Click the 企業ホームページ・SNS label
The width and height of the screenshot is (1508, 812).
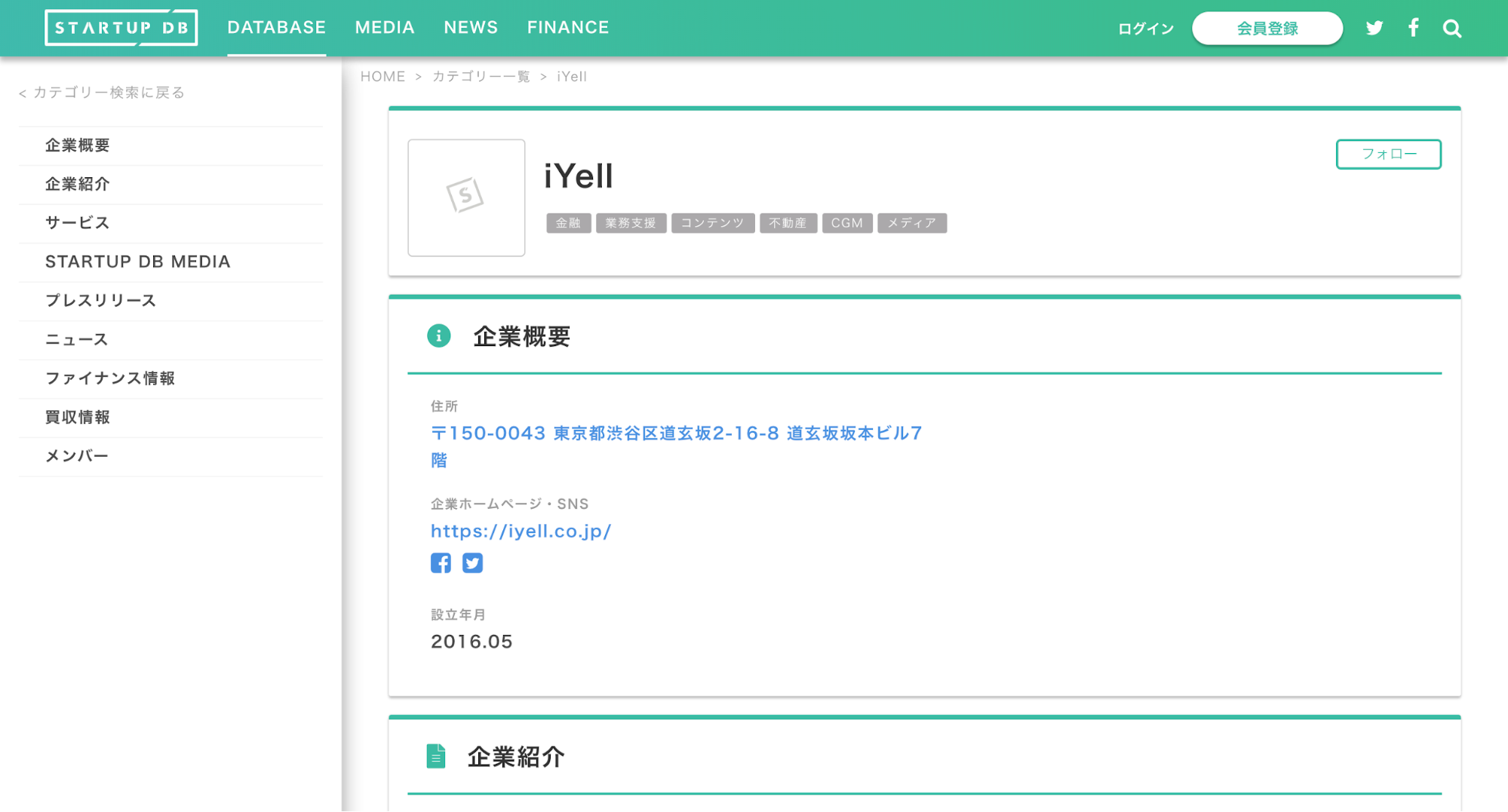(x=510, y=504)
